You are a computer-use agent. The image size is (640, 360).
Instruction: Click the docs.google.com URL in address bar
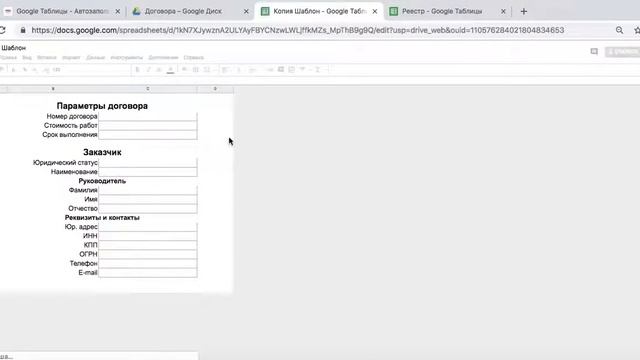(298, 30)
